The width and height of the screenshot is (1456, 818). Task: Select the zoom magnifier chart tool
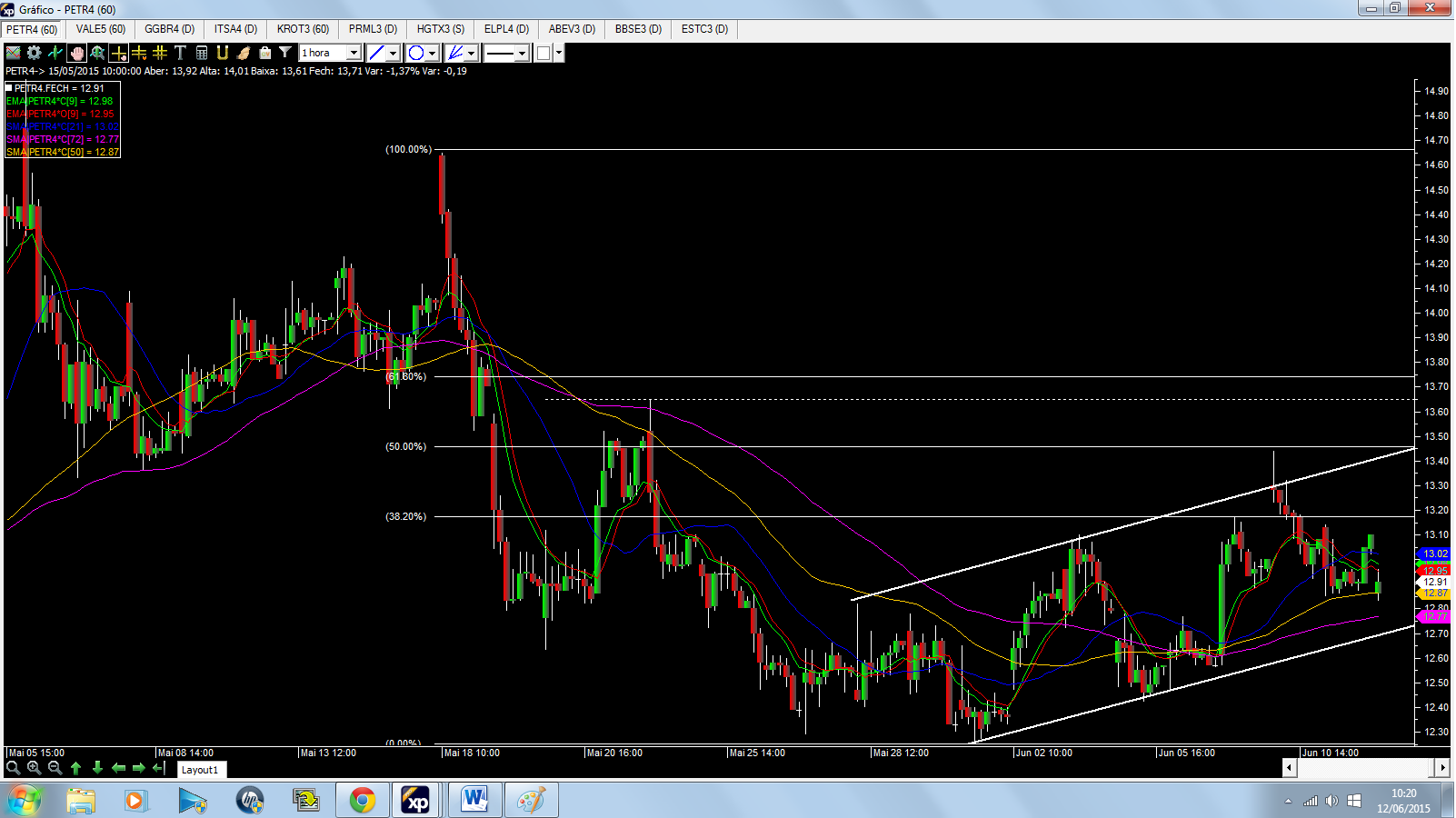(97, 53)
